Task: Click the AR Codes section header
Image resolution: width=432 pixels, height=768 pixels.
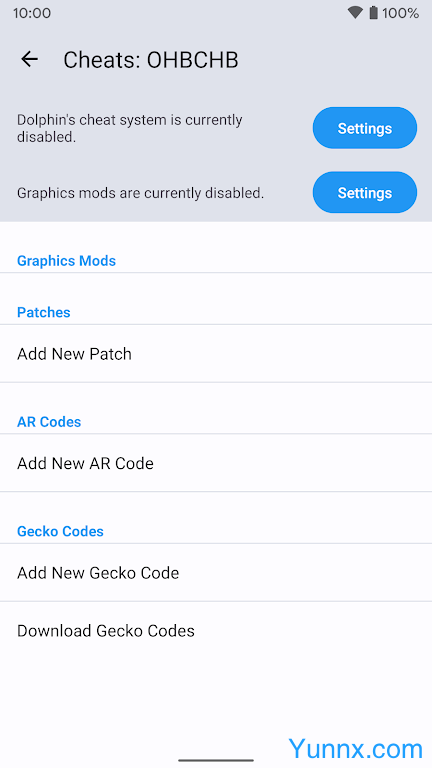Action: click(x=49, y=422)
